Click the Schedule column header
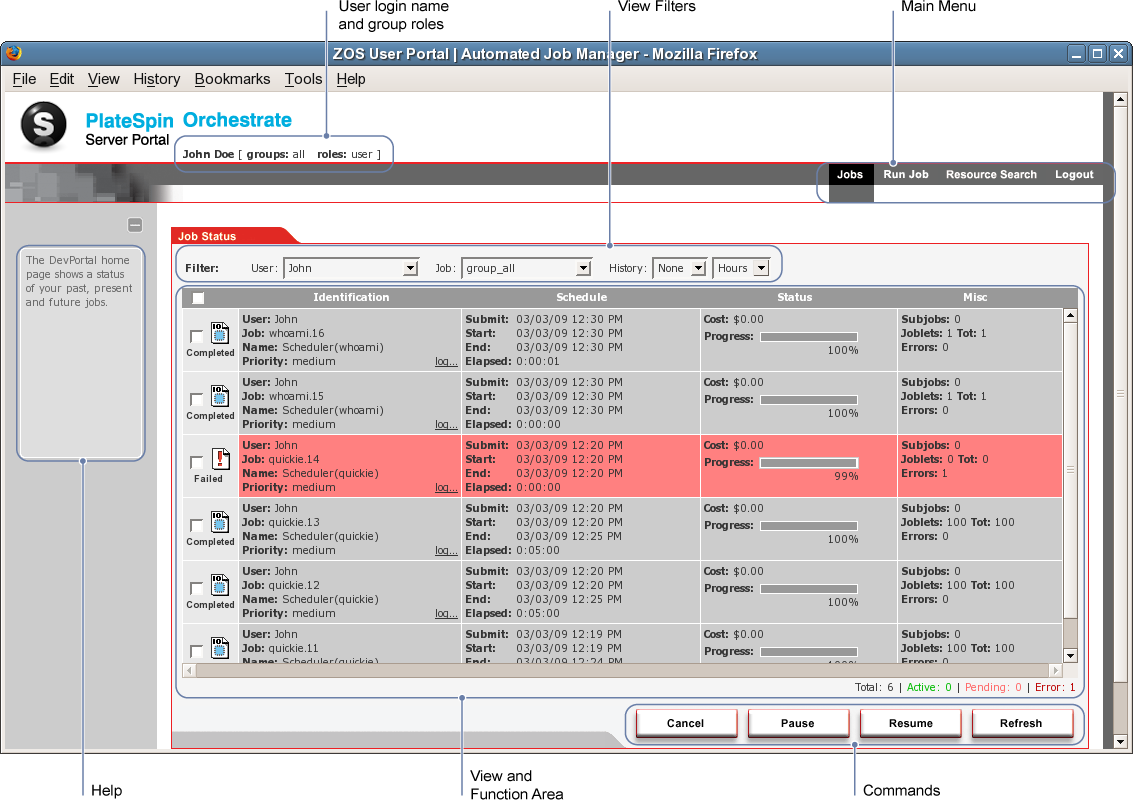The image size is (1133, 800). coord(582,297)
